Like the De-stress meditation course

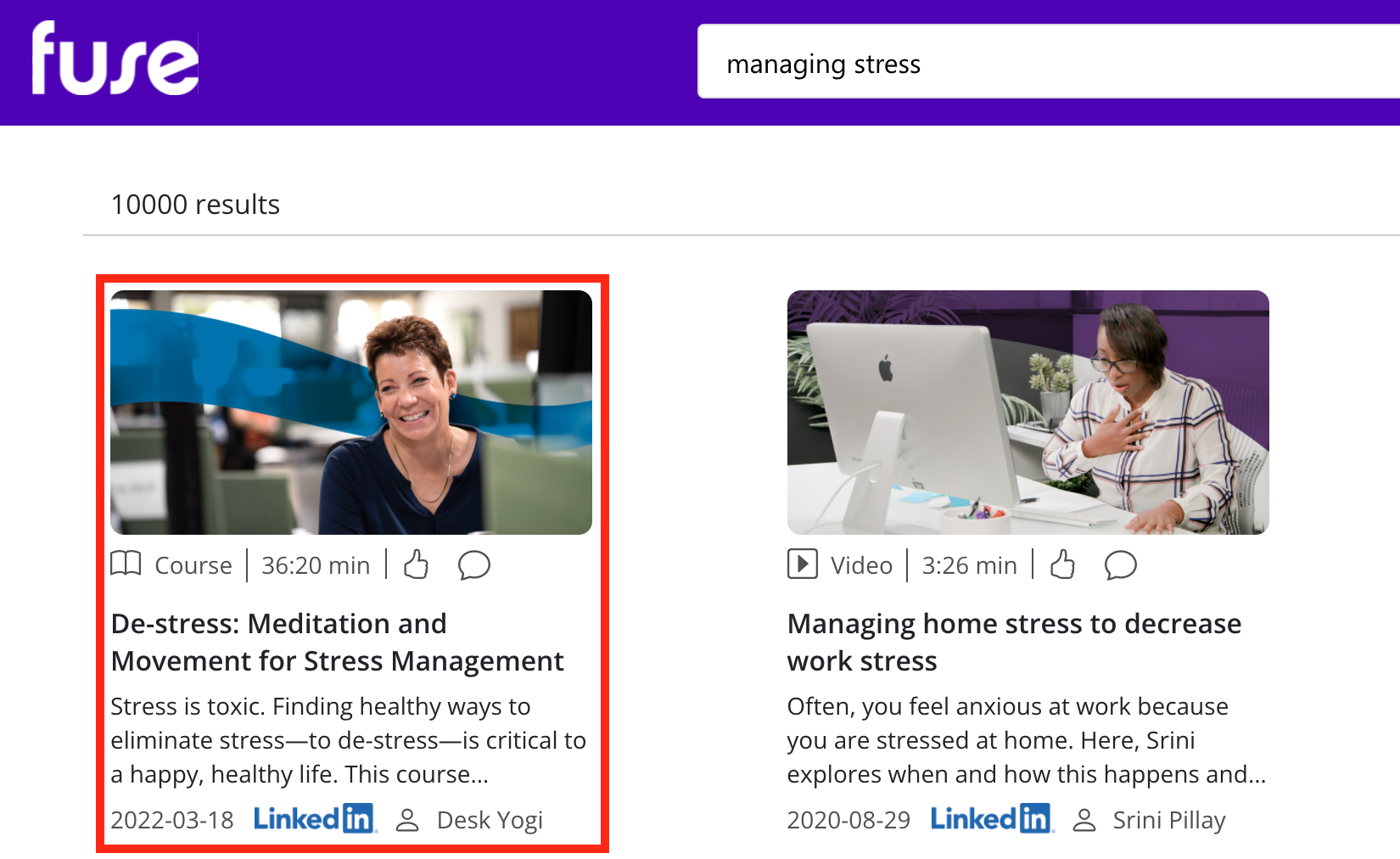tap(416, 564)
